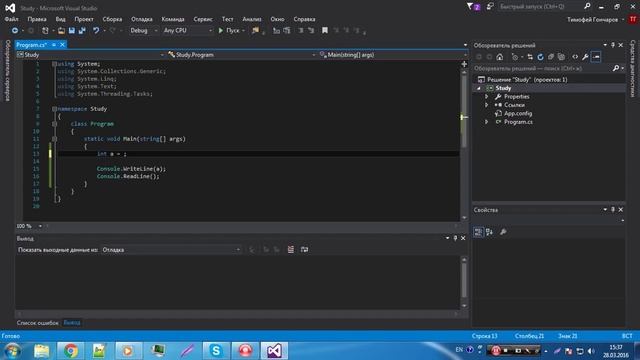Screen dimensions: 640x360
Task: Select App.config in Solution Explorer
Action: 518,113
